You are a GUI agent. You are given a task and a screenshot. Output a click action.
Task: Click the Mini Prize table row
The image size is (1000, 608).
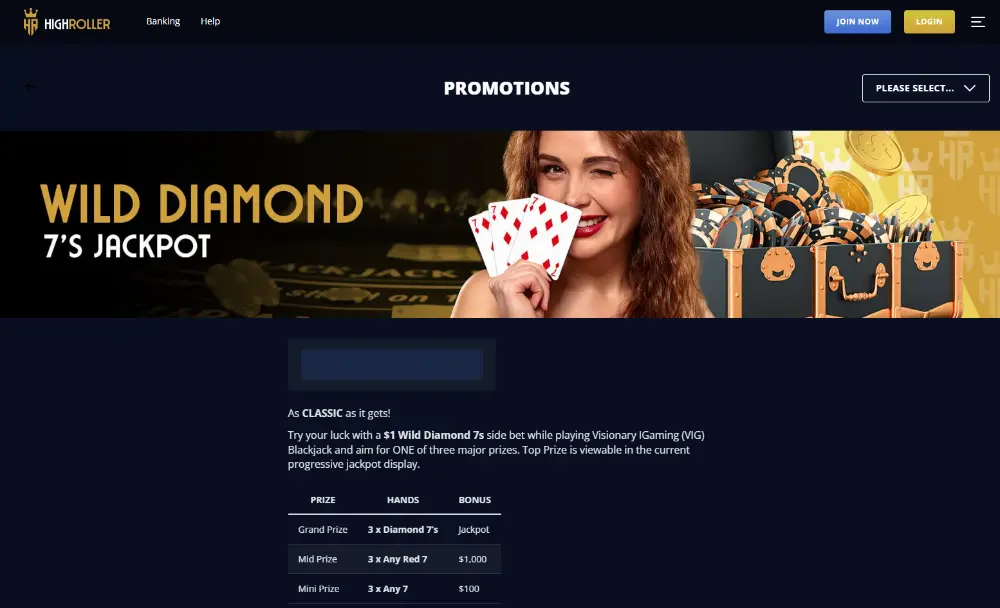tap(394, 588)
